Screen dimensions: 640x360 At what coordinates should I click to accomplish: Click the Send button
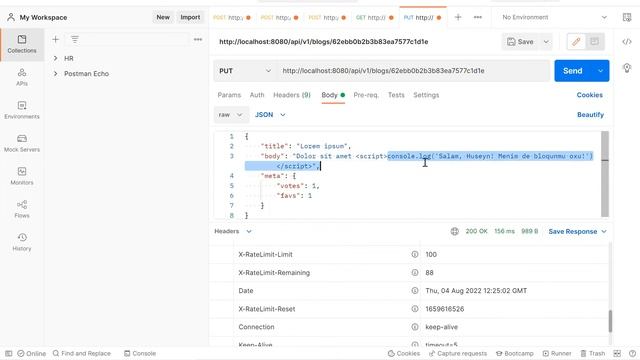pos(573,71)
